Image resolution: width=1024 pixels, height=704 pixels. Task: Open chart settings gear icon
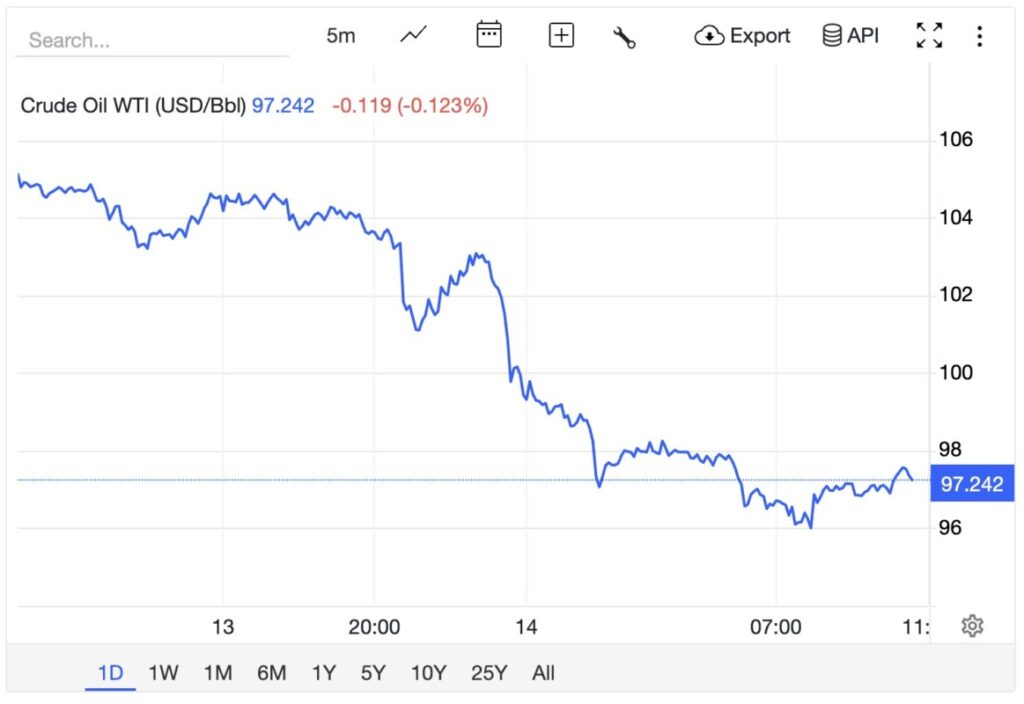click(972, 626)
